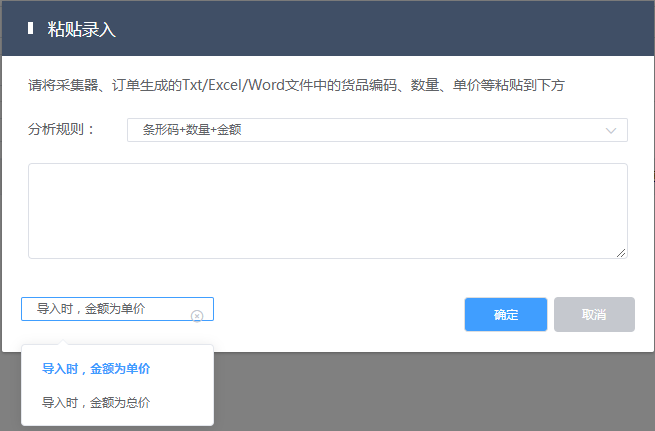The height and width of the screenshot is (431, 655).
Task: Click the 导入时，金额为单价 select field
Action: 117,309
